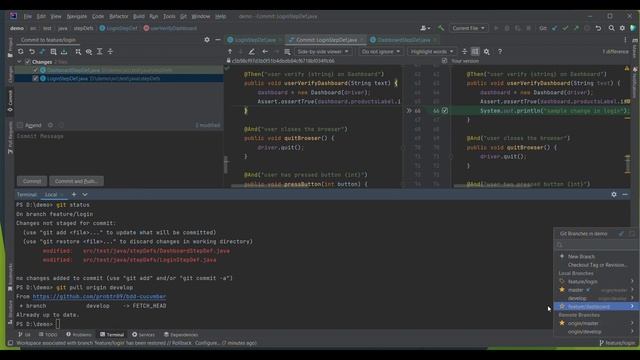Toggle collapse unchanged fragments icon
This screenshot has width=640, height=360.
(x=464, y=52)
